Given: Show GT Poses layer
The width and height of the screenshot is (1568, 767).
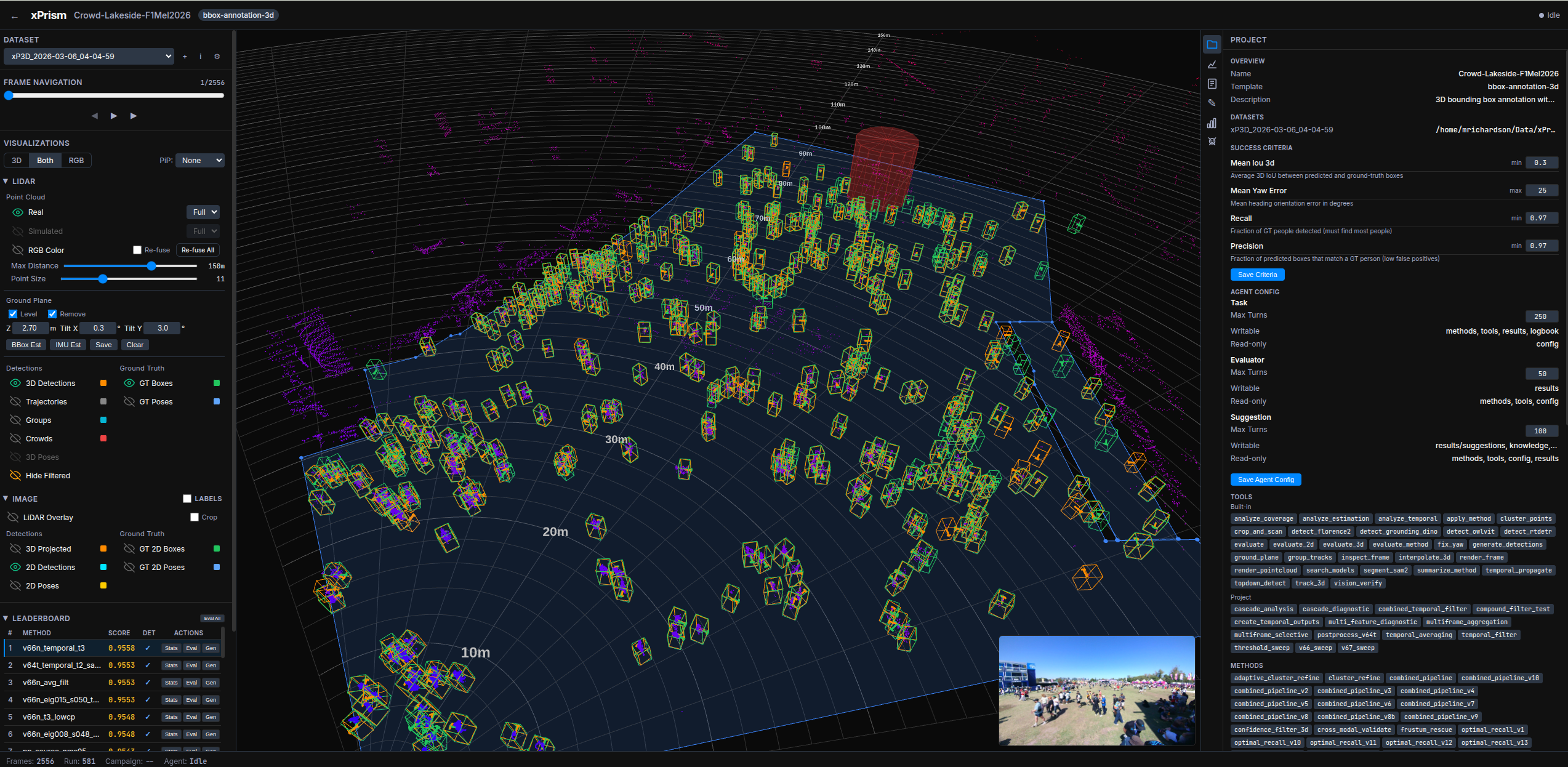Looking at the screenshot, I should (x=129, y=402).
